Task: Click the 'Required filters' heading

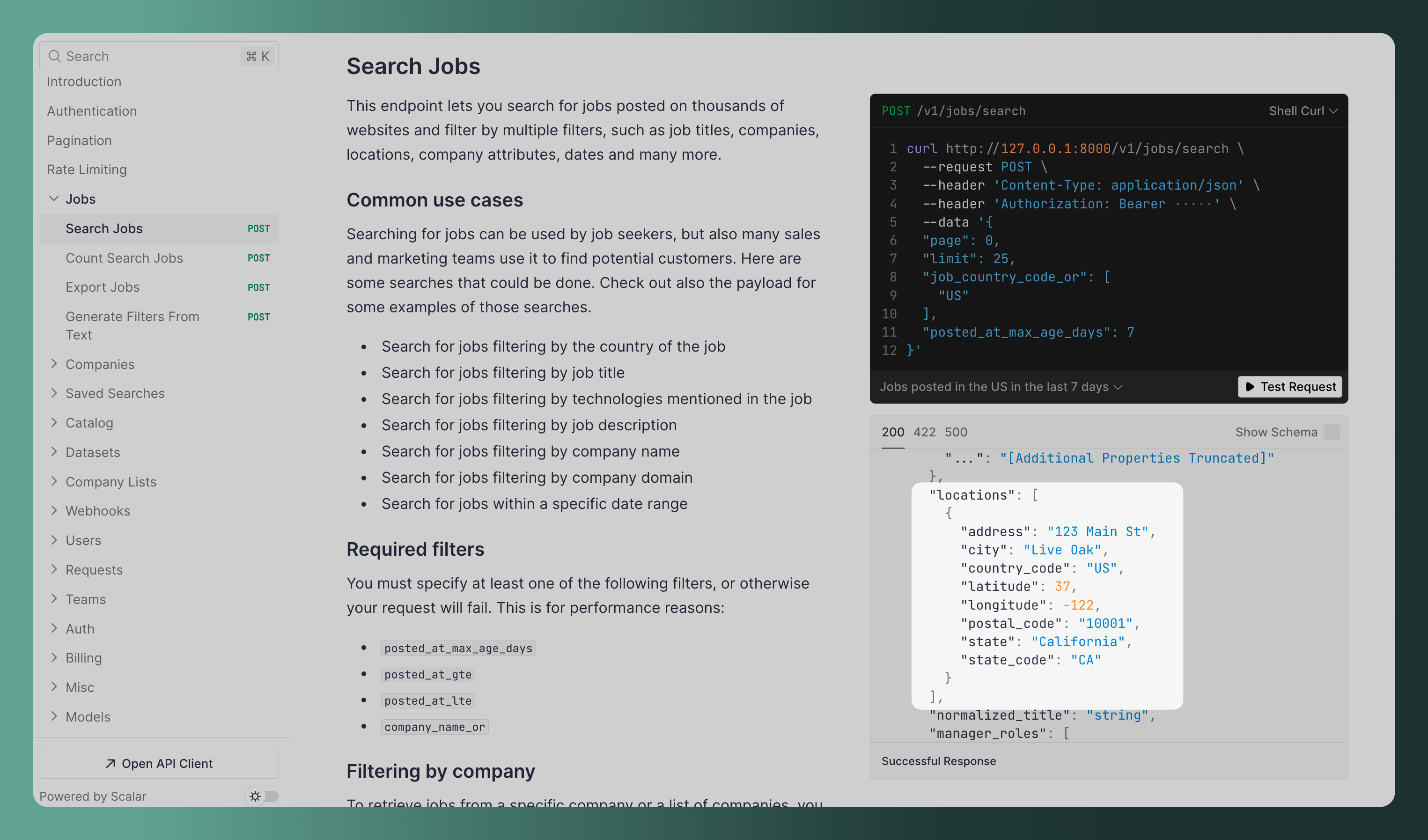Action: 415,549
